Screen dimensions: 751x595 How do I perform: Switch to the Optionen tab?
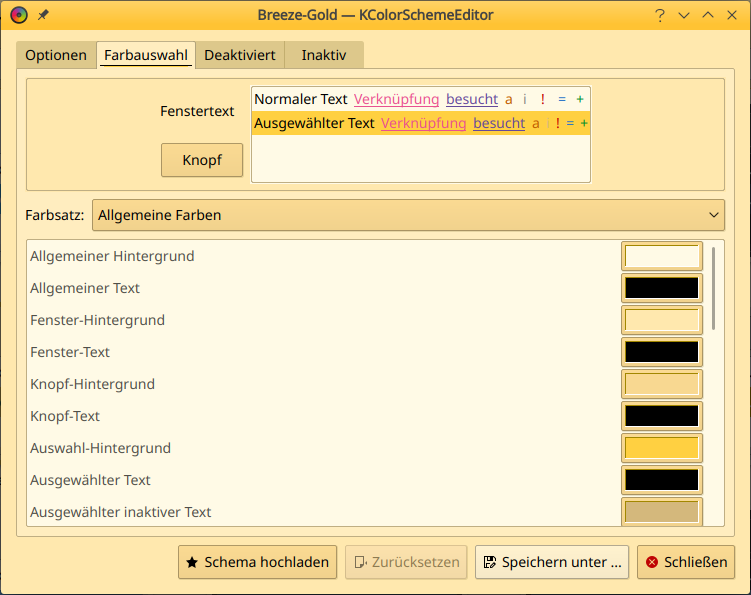[56, 55]
